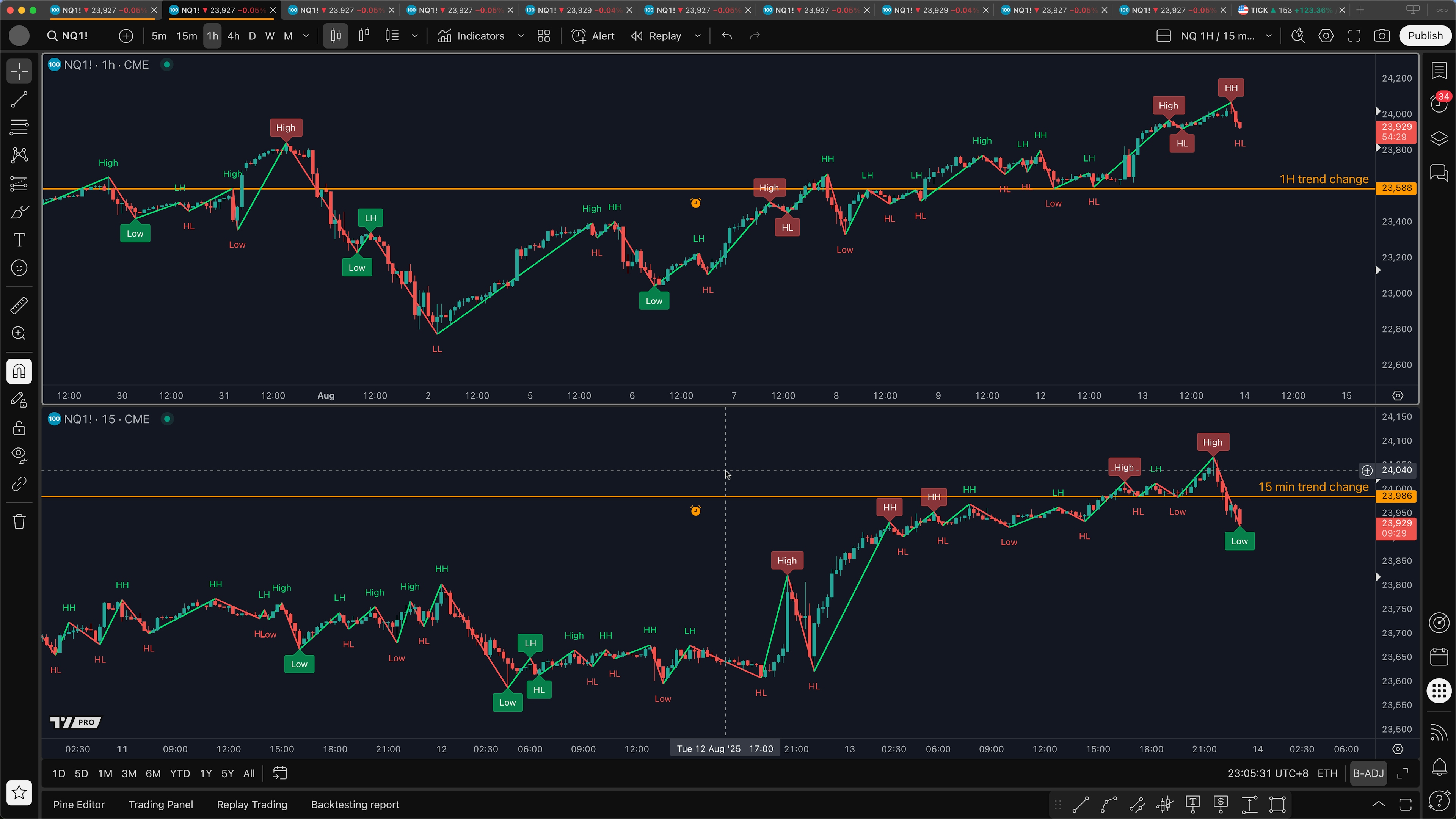
Task: Click the orange 23,588 trend line price label
Action: (x=1396, y=188)
